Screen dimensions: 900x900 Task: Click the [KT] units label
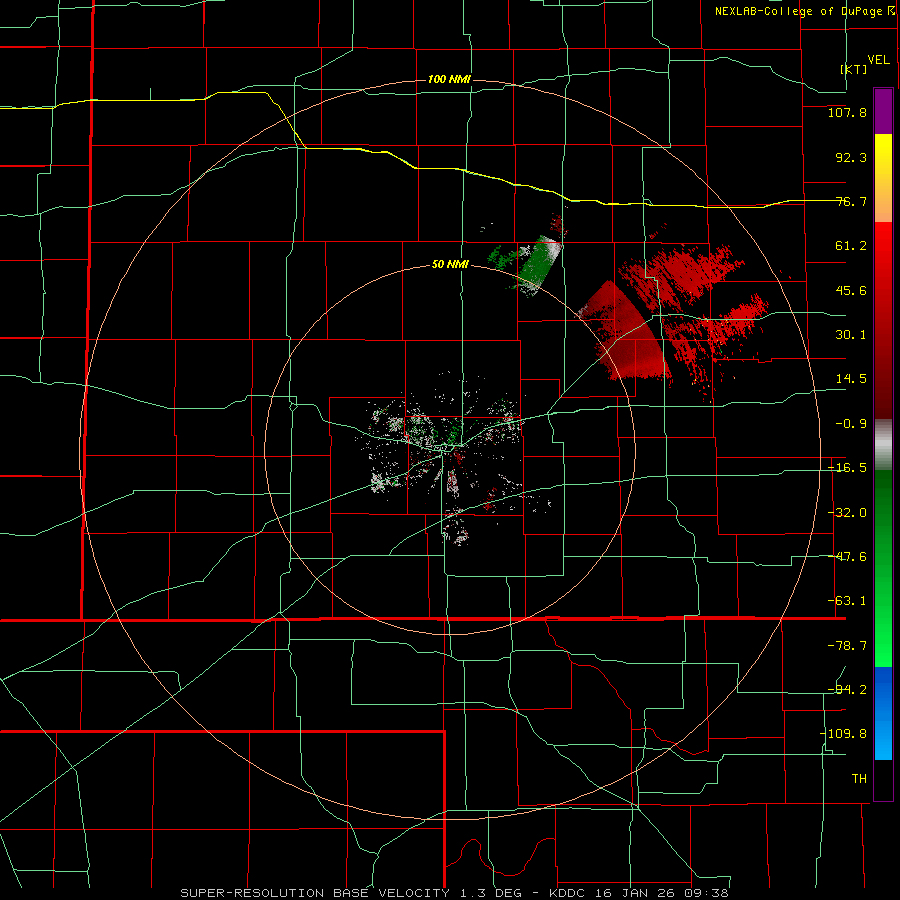click(x=854, y=69)
